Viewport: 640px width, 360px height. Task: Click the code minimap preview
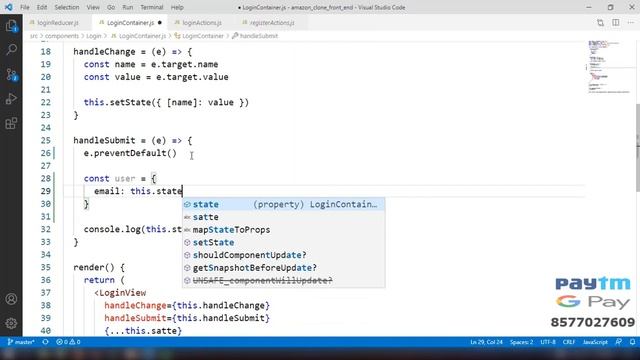(x=609, y=67)
